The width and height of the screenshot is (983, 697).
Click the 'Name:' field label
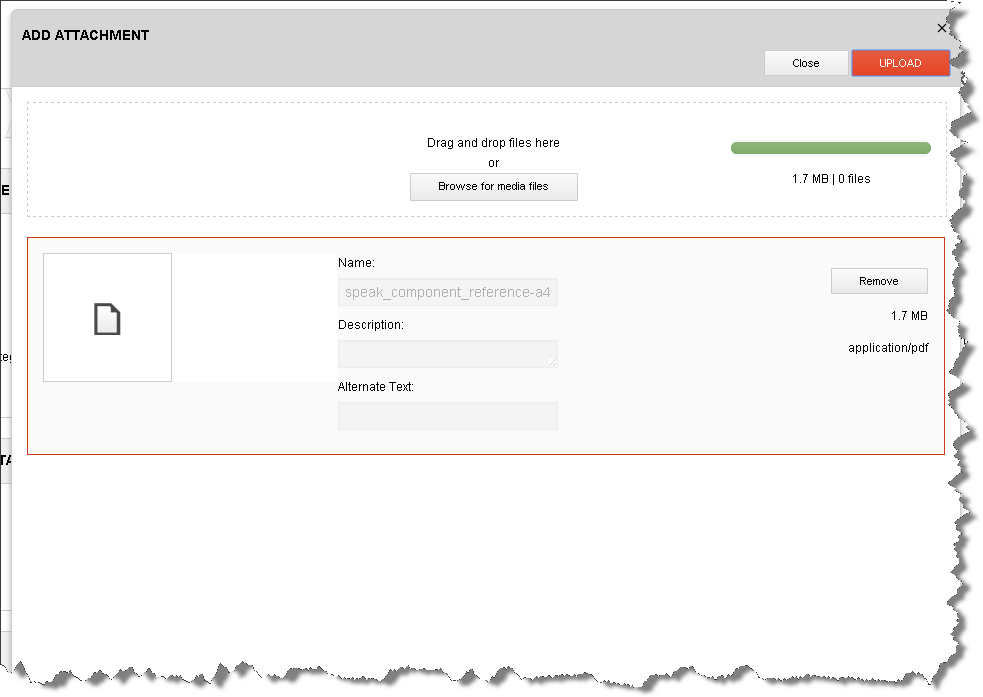356,263
